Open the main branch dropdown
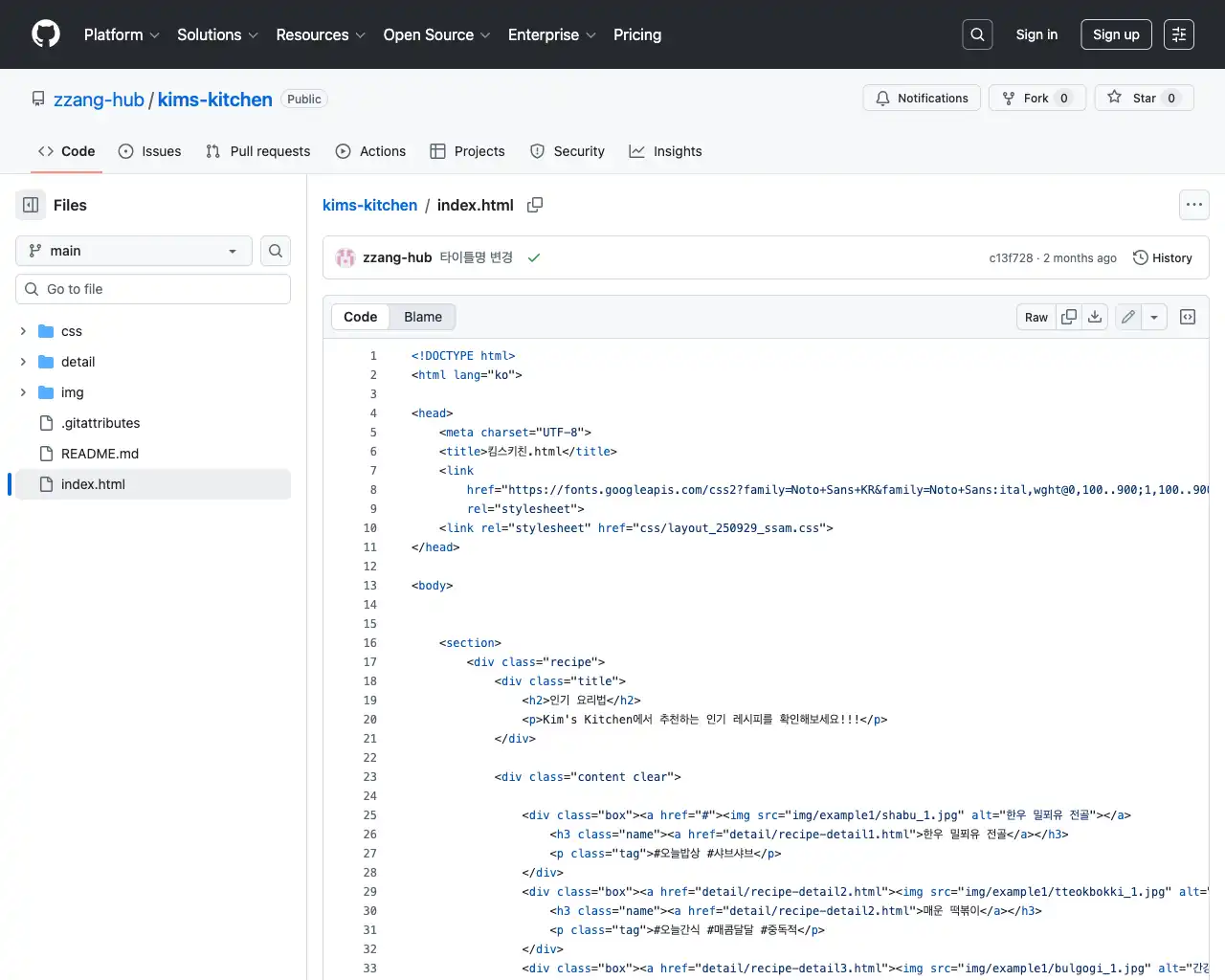Viewport: 1225px width, 980px height. pyautogui.click(x=133, y=251)
